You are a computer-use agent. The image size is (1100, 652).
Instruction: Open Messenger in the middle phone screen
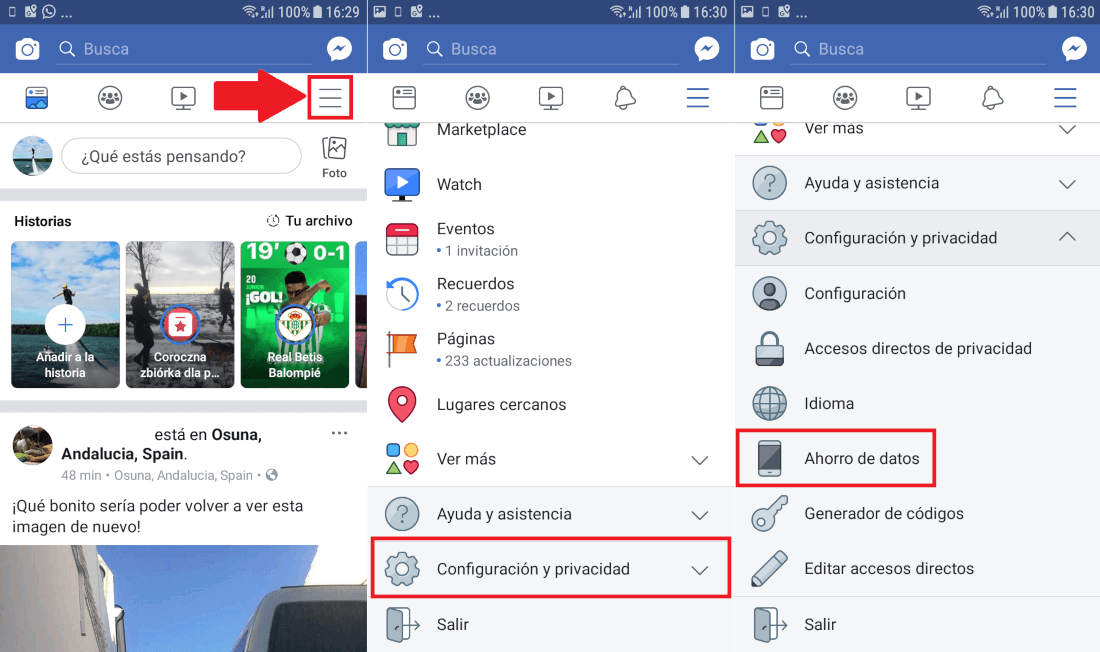point(707,48)
